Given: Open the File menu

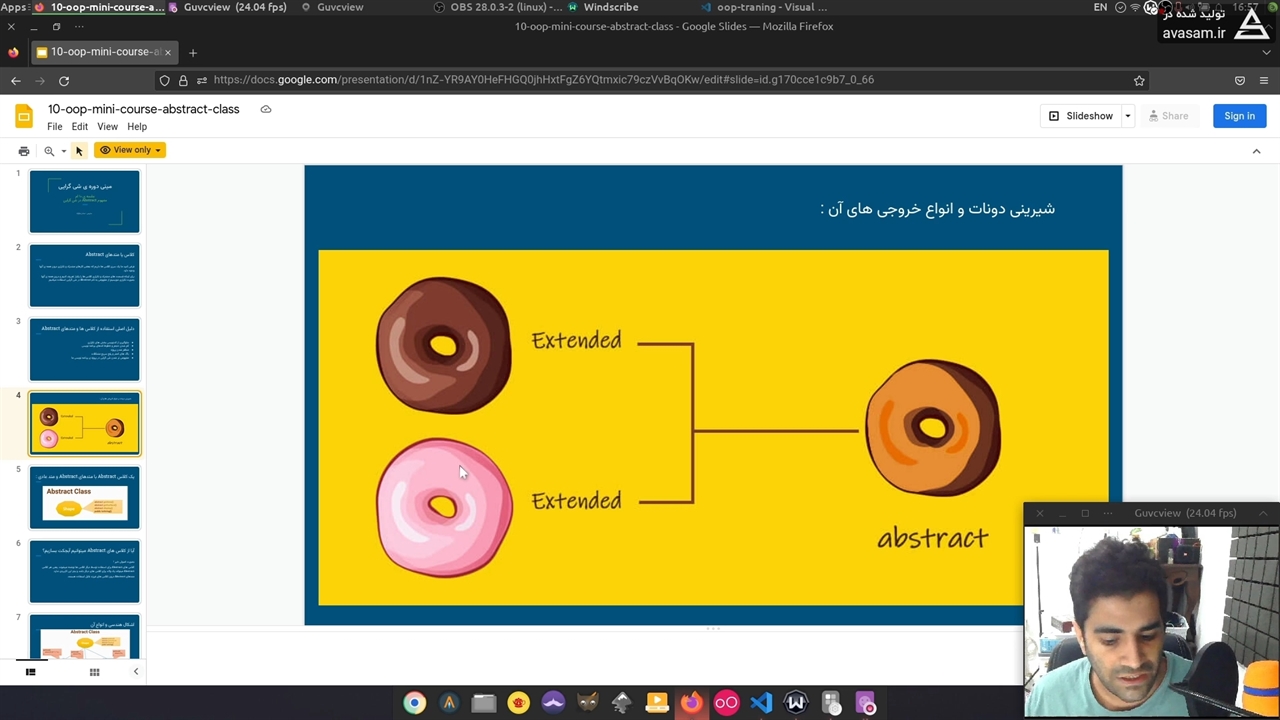Looking at the screenshot, I should (x=55, y=127).
